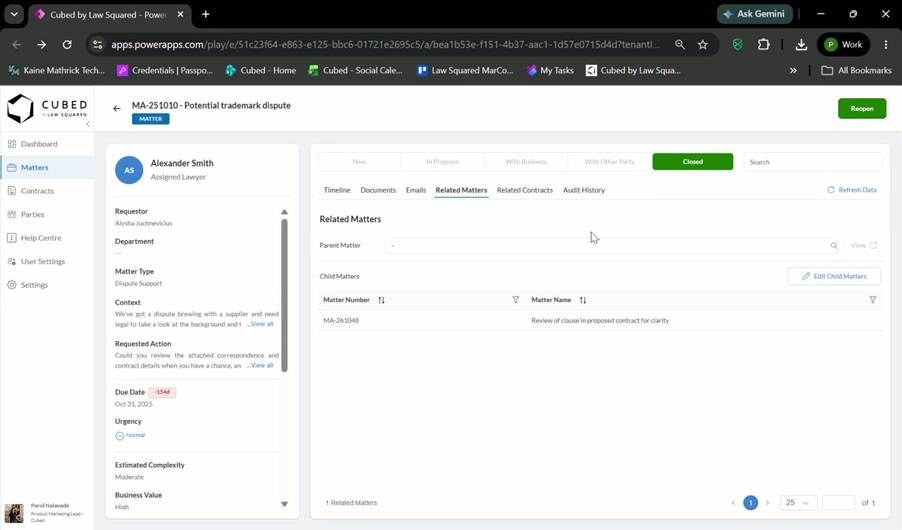Click the page number input box
Viewport: 902px width, 530px height.
point(839,503)
